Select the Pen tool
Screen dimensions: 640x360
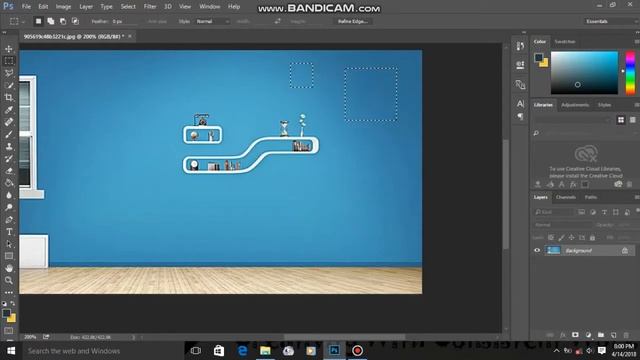pyautogui.click(x=9, y=220)
